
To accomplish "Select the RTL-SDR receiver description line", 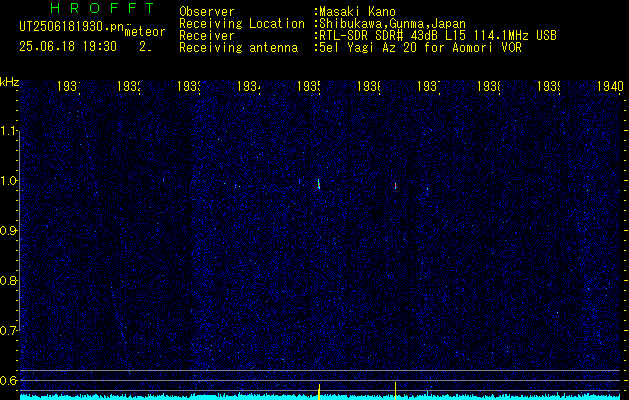I will pos(438,36).
